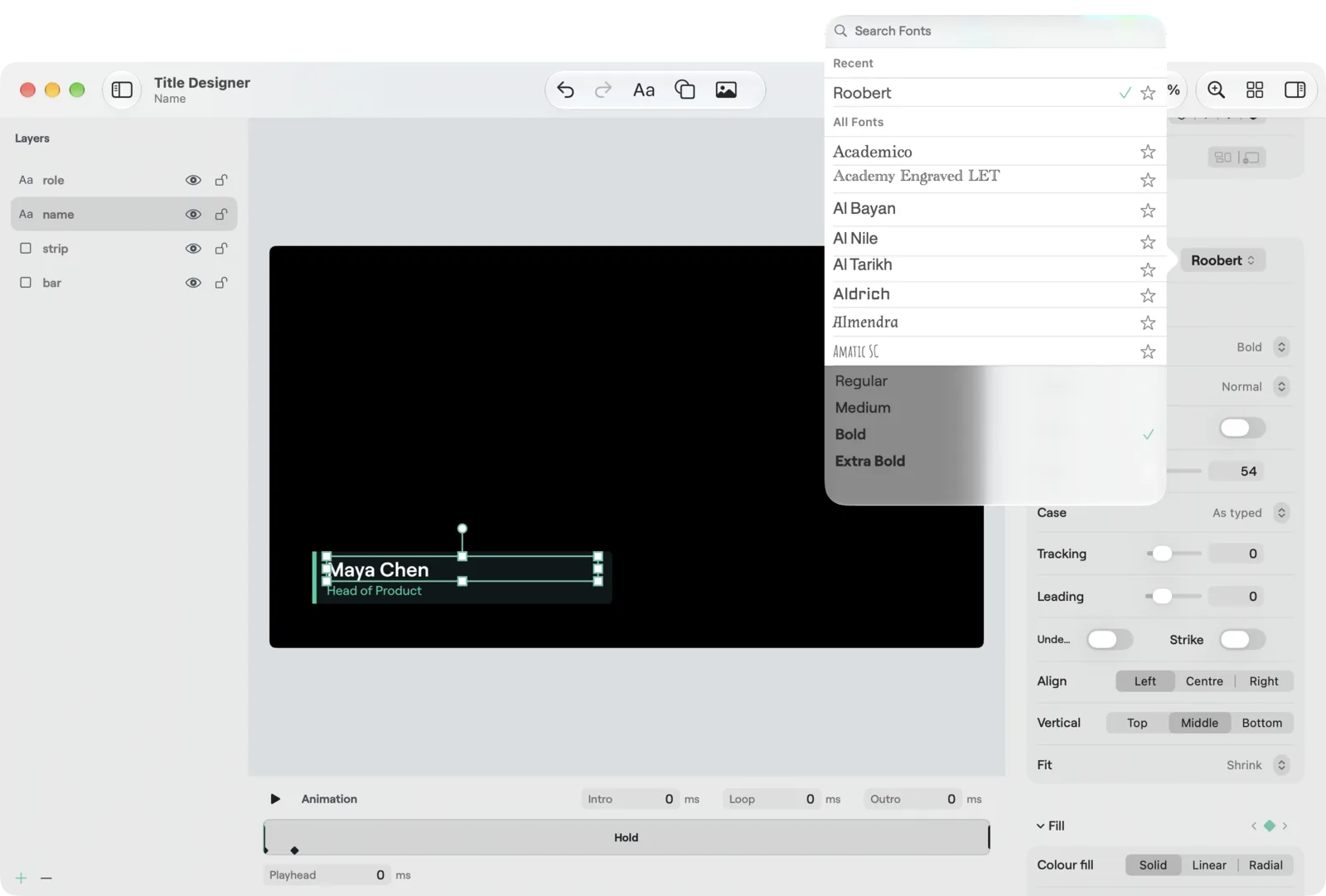Insert an image from the toolbar
Screen dimensions: 1326x896
(x=726, y=90)
